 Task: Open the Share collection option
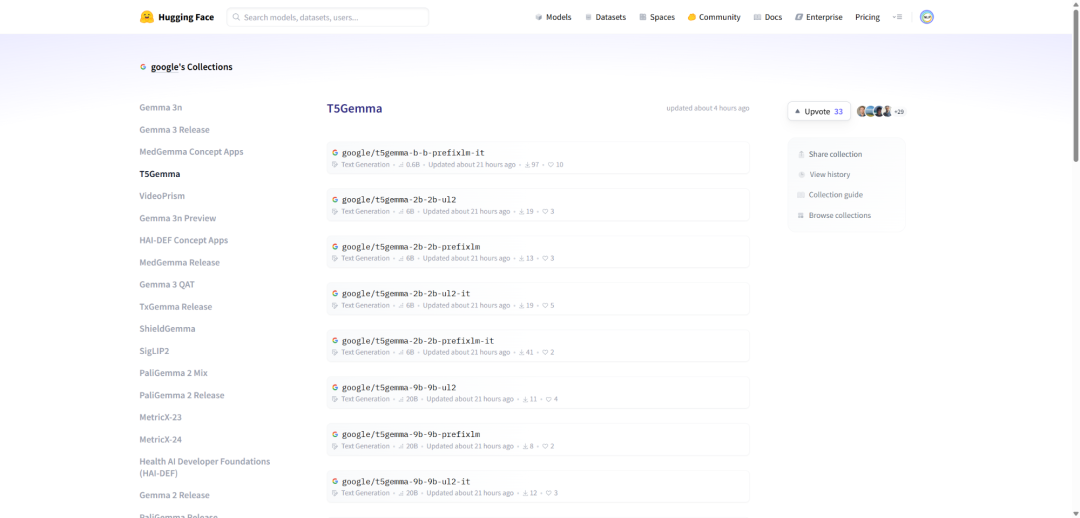tap(835, 154)
